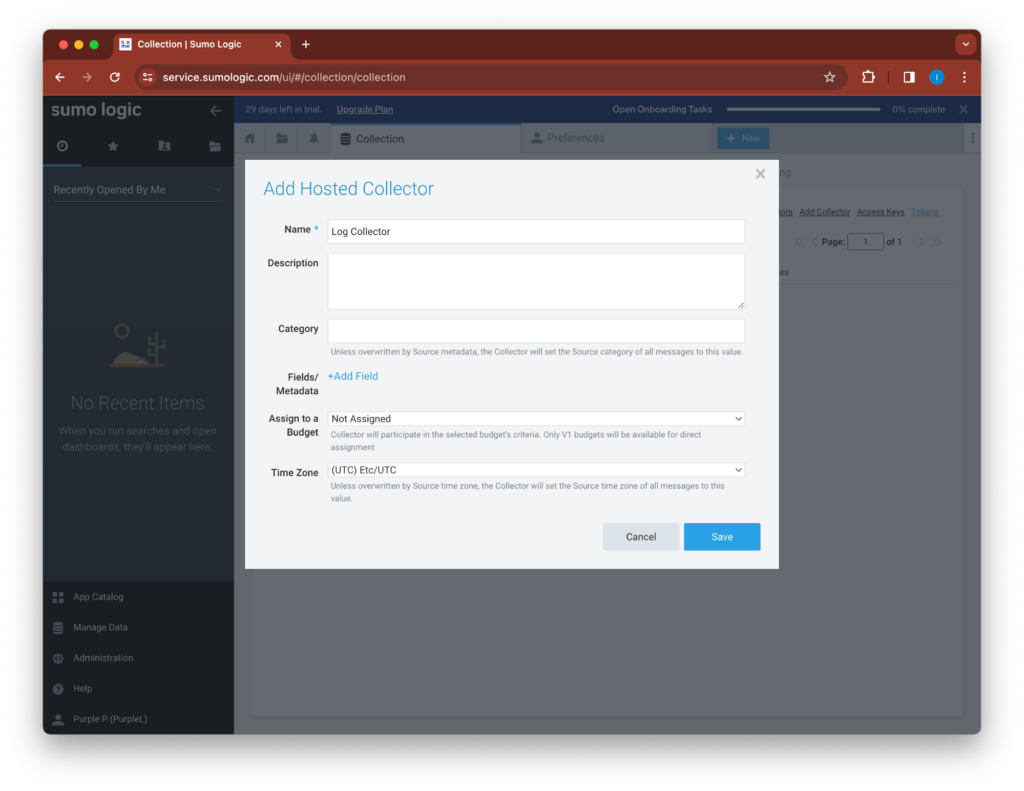This screenshot has width=1024, height=791.
Task: Open the alerts bell icon
Action: (314, 138)
